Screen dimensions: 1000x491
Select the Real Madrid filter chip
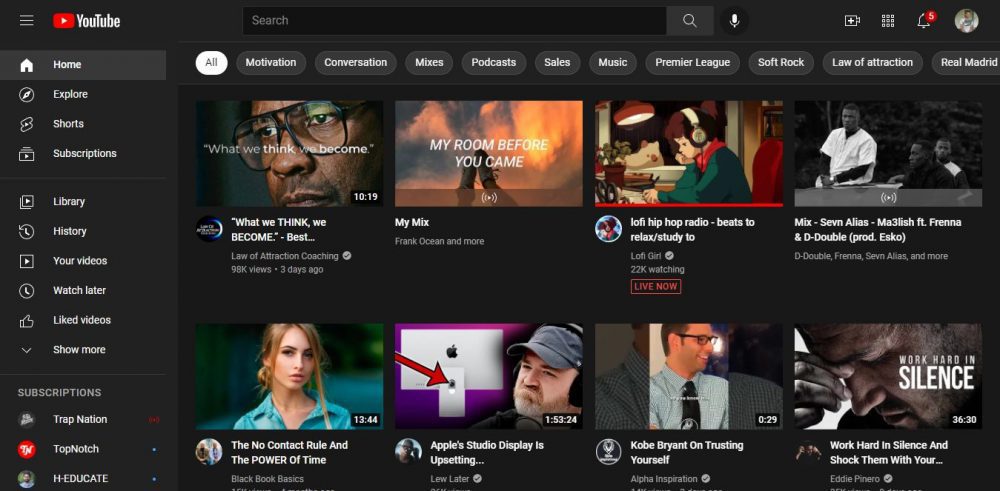[x=966, y=62]
